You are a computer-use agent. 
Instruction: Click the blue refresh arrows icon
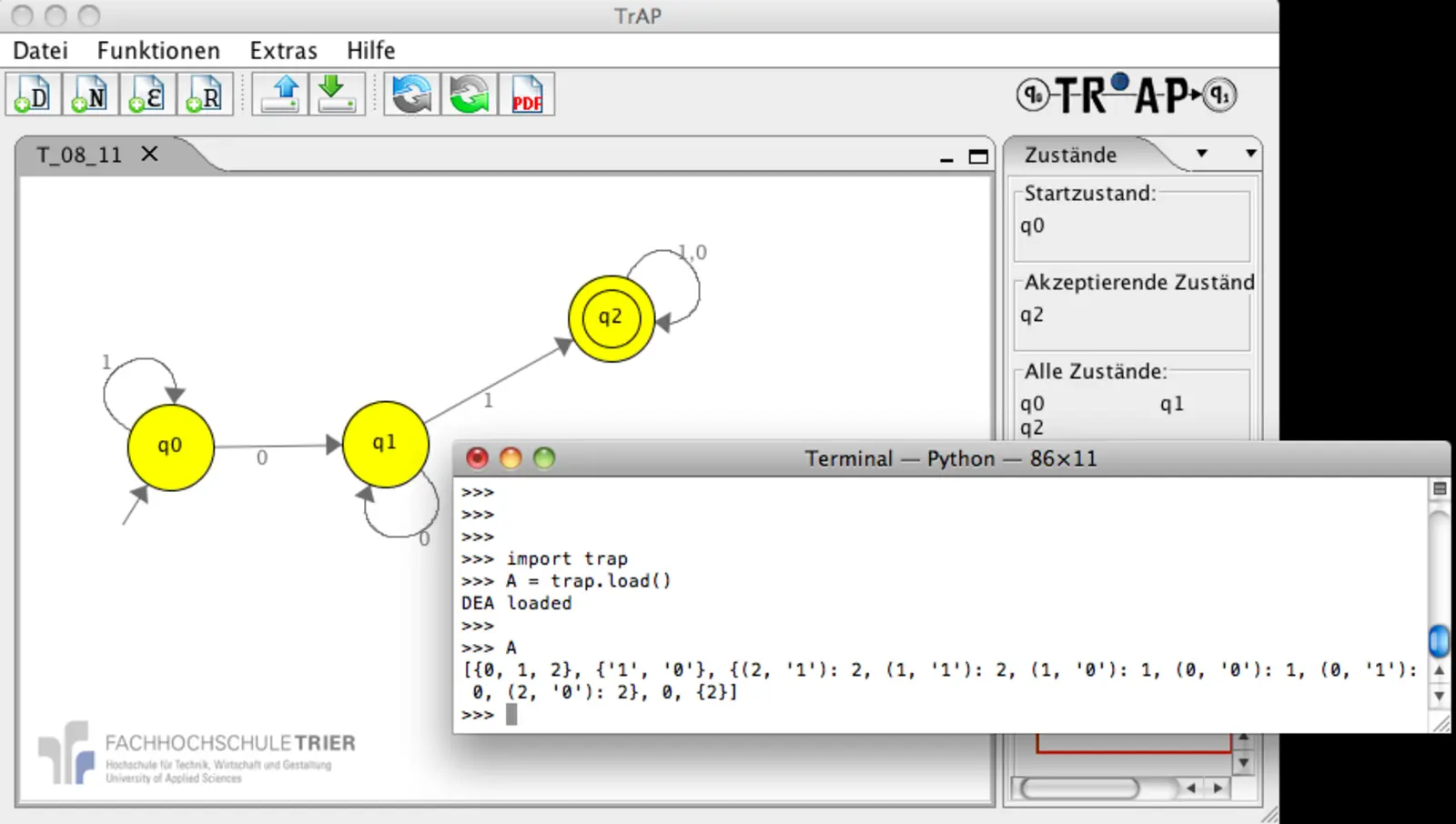point(412,95)
